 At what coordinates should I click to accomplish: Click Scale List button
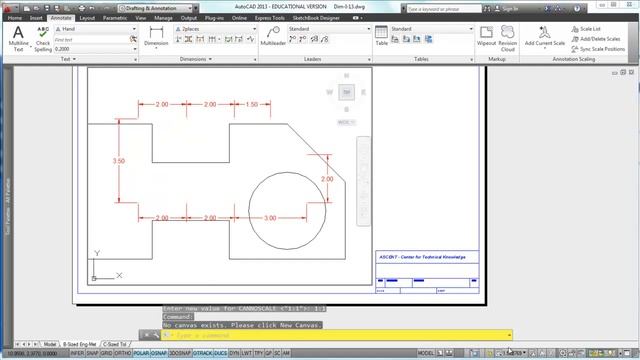tap(586, 29)
